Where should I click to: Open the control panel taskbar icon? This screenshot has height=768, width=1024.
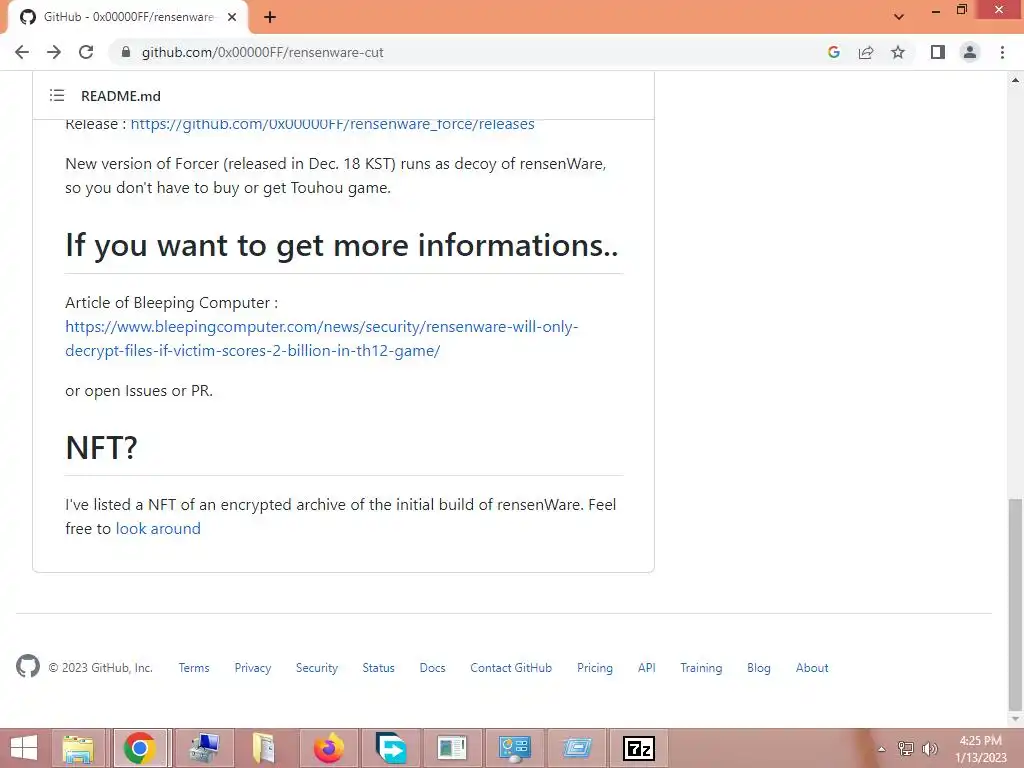click(515, 748)
